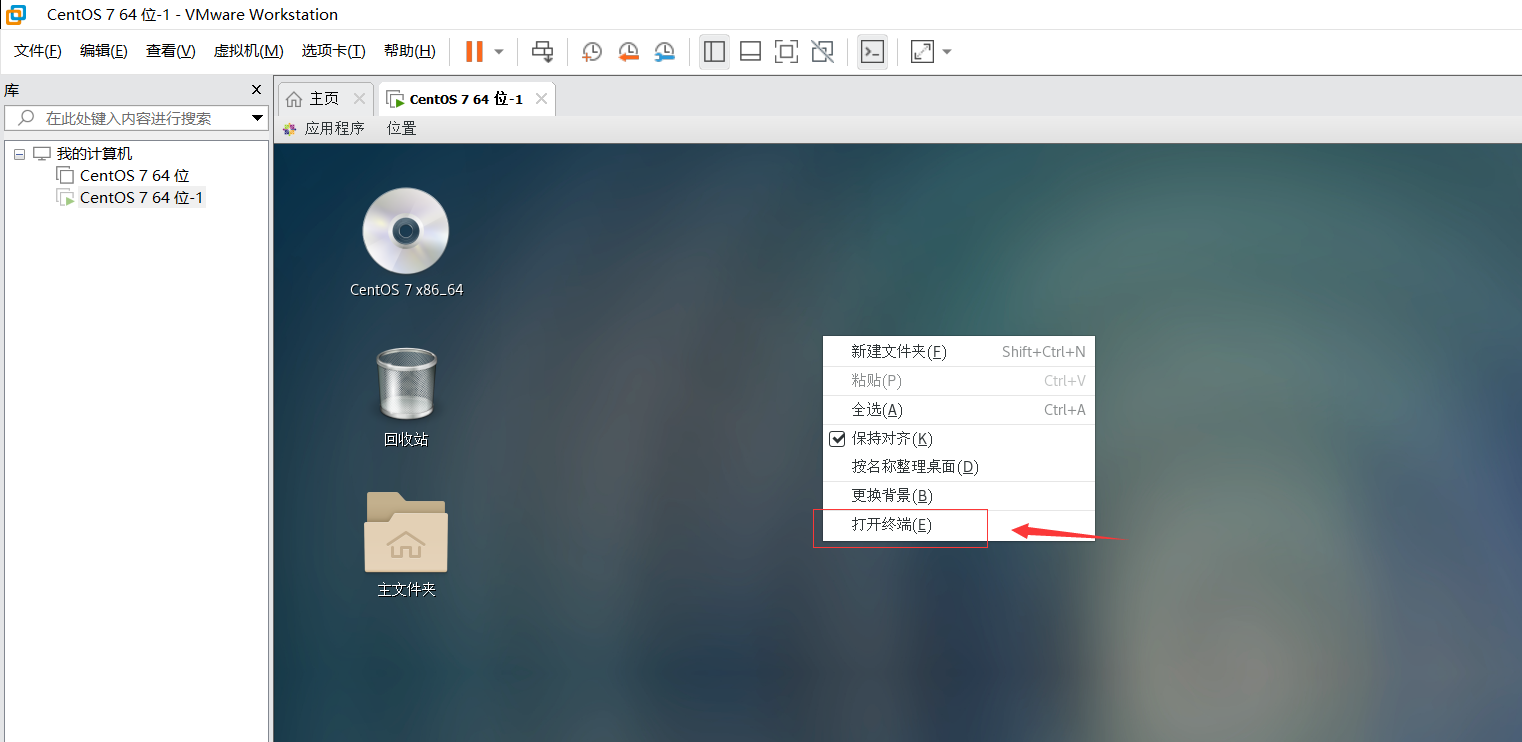This screenshot has height=742, width=1522.
Task: Expand the stretch view mode dropdown arrow
Action: coord(946,51)
